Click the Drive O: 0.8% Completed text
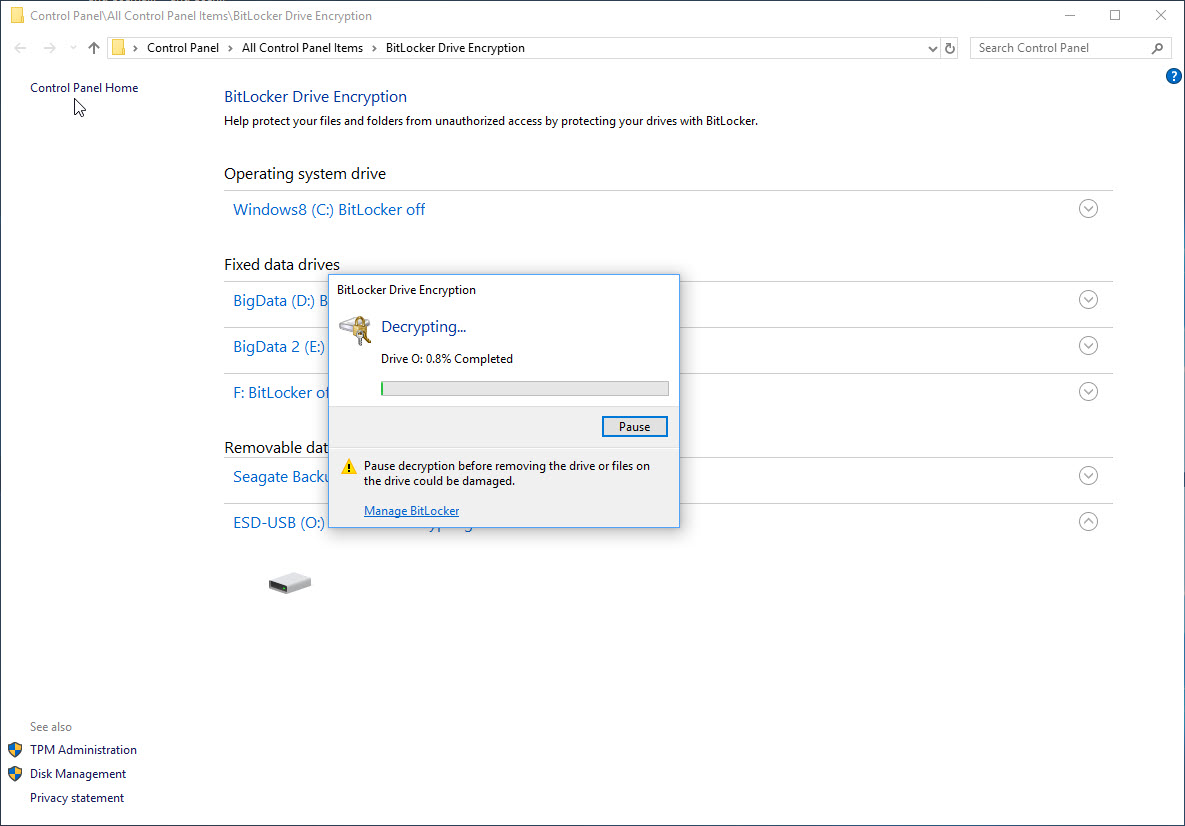The width and height of the screenshot is (1185, 826). point(447,359)
